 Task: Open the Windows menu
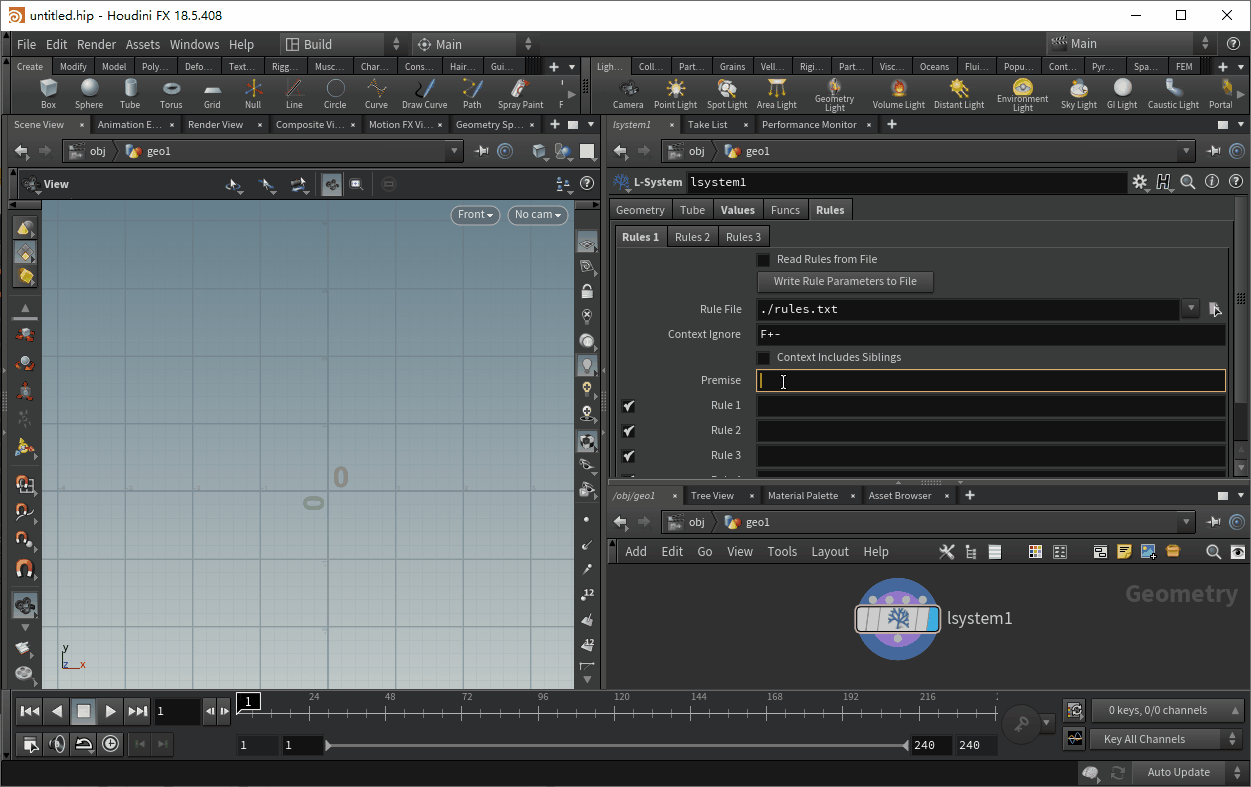coord(194,44)
